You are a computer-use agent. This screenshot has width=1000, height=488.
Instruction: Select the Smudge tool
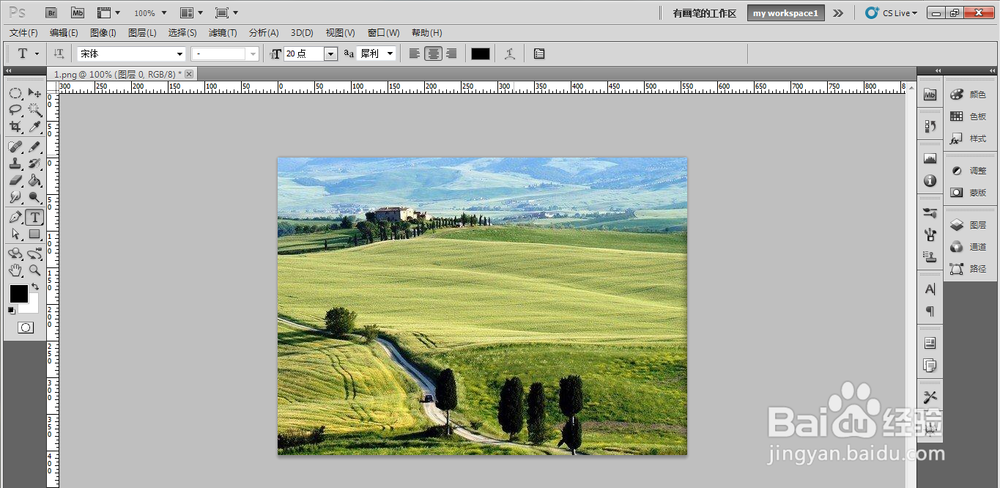[16, 197]
